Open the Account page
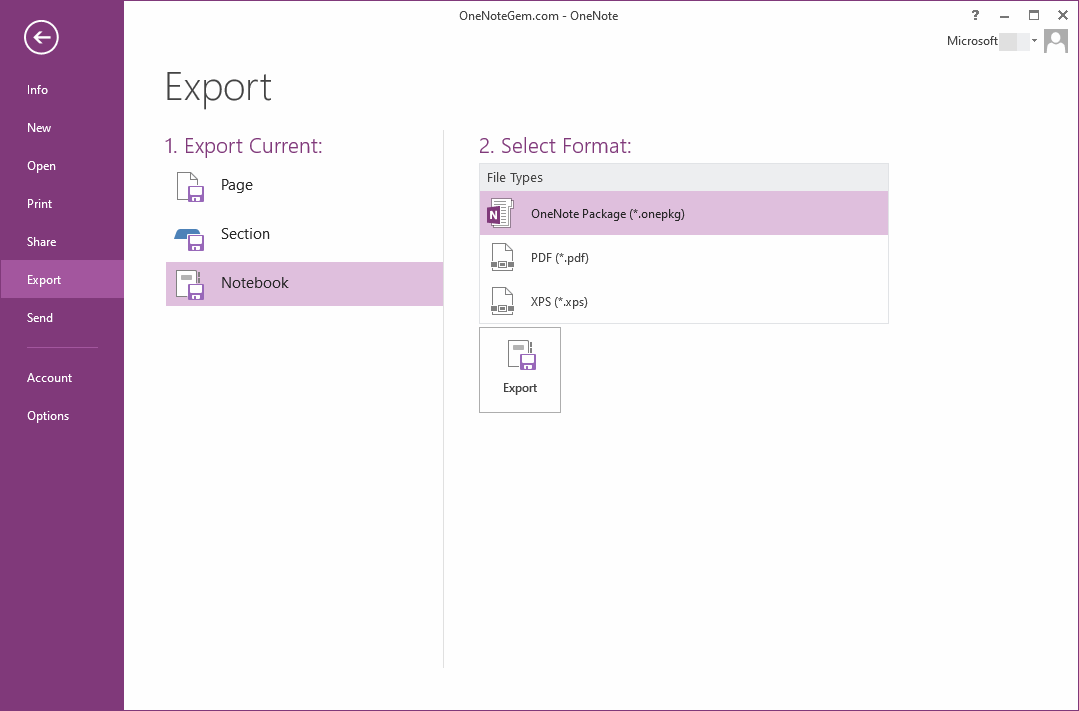The image size is (1079, 711). pos(62,377)
